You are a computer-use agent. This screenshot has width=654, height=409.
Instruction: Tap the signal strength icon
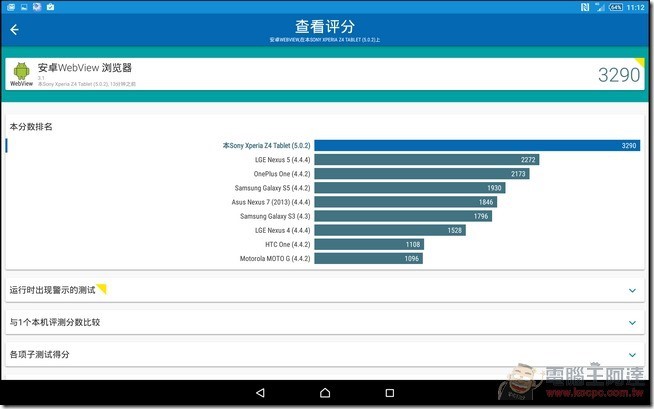(600, 7)
